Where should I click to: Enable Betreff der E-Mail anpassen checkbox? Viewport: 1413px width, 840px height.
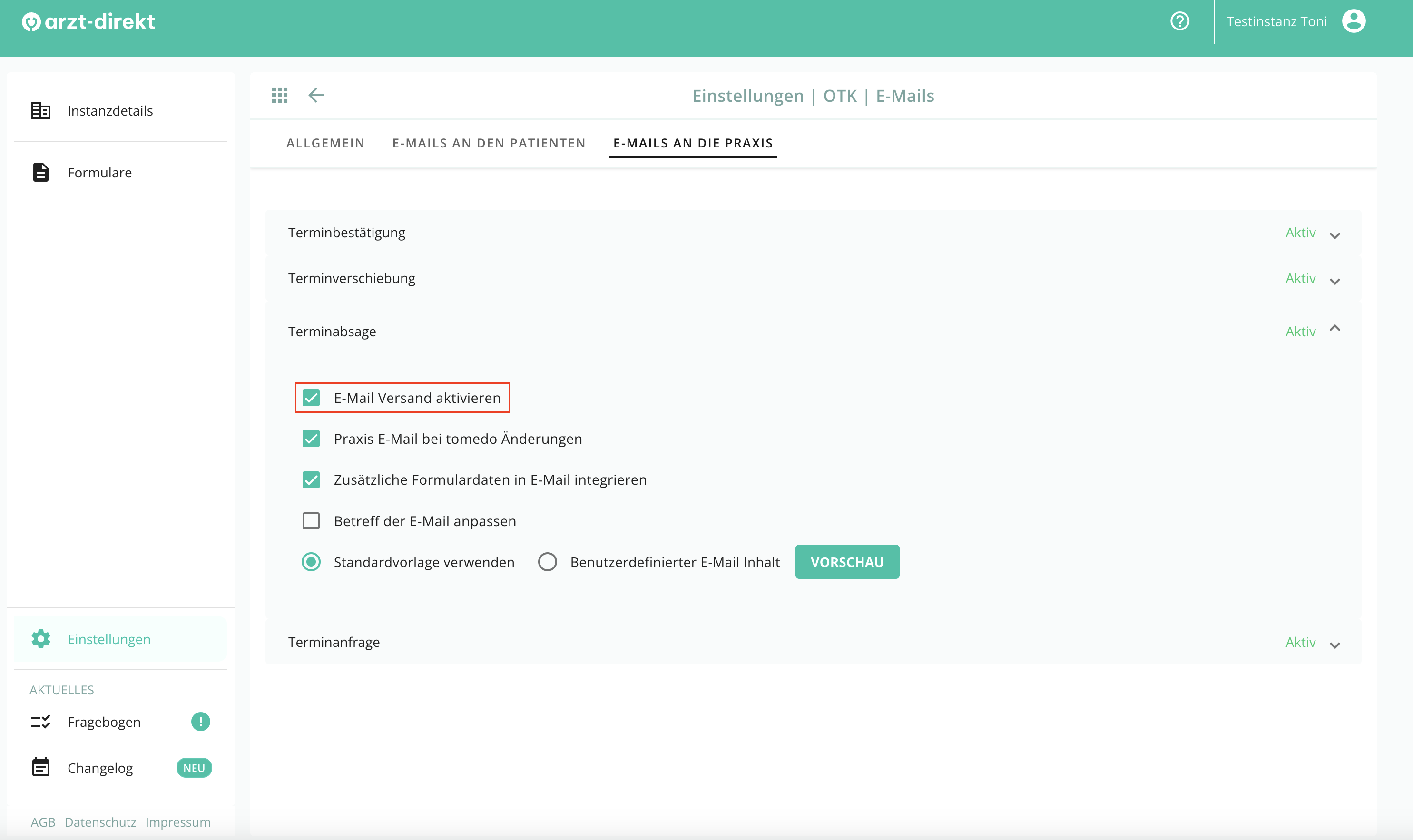[311, 521]
